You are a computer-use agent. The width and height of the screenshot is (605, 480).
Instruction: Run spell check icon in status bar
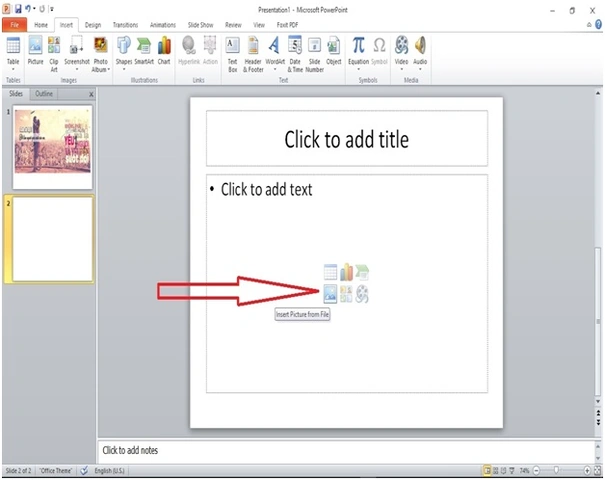coord(84,470)
